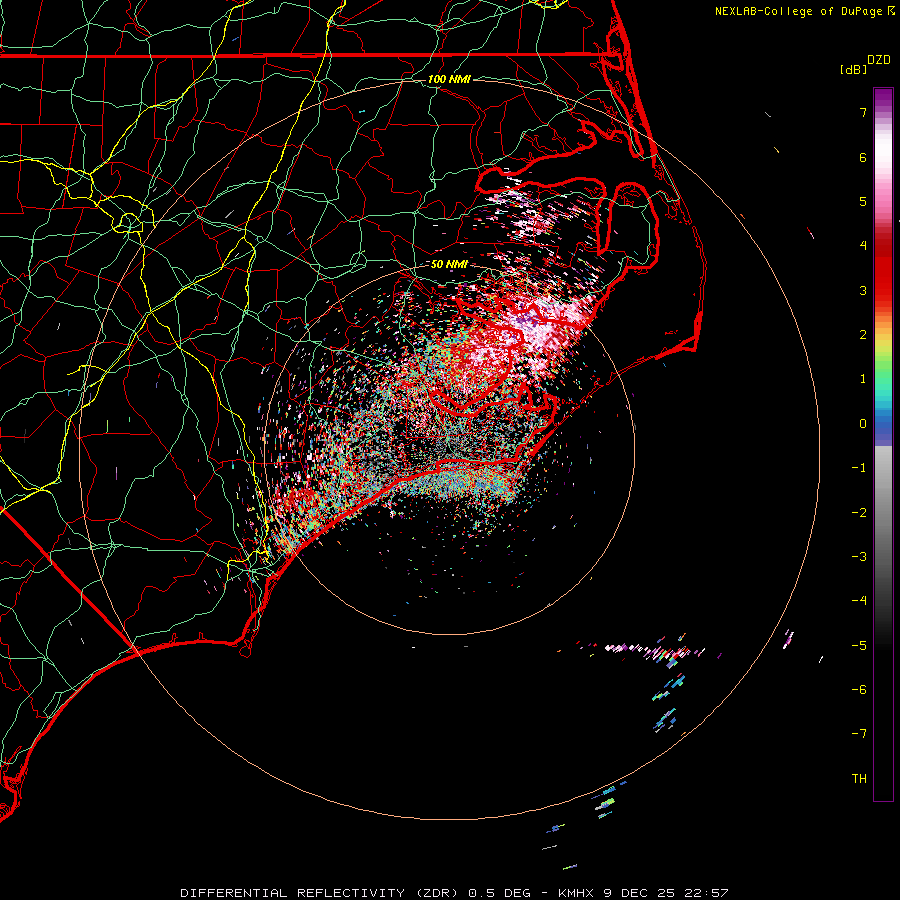Click the positive 7 scale value
This screenshot has width=900, height=900.
(863, 112)
